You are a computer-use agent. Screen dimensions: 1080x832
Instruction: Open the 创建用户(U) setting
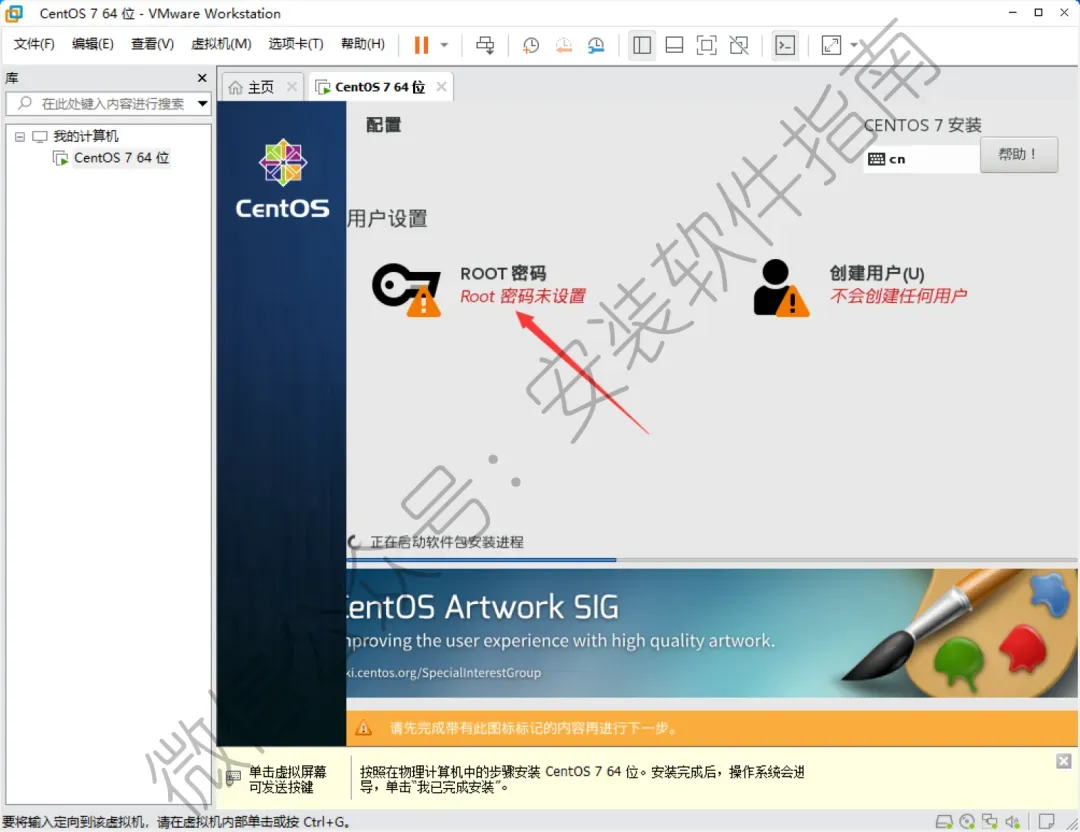pos(897,284)
